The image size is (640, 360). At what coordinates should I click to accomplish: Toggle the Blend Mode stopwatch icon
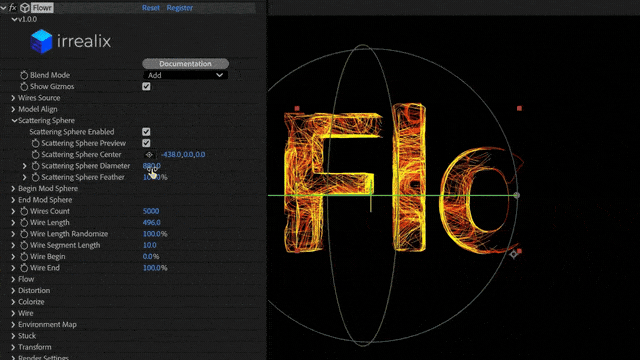[x=24, y=75]
